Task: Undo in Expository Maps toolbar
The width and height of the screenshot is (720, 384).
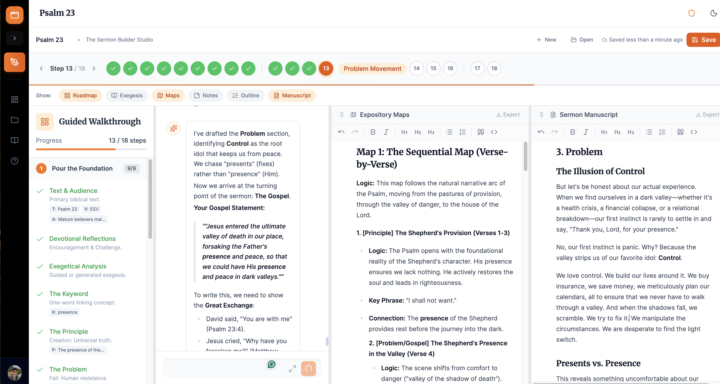Action: 341,132
